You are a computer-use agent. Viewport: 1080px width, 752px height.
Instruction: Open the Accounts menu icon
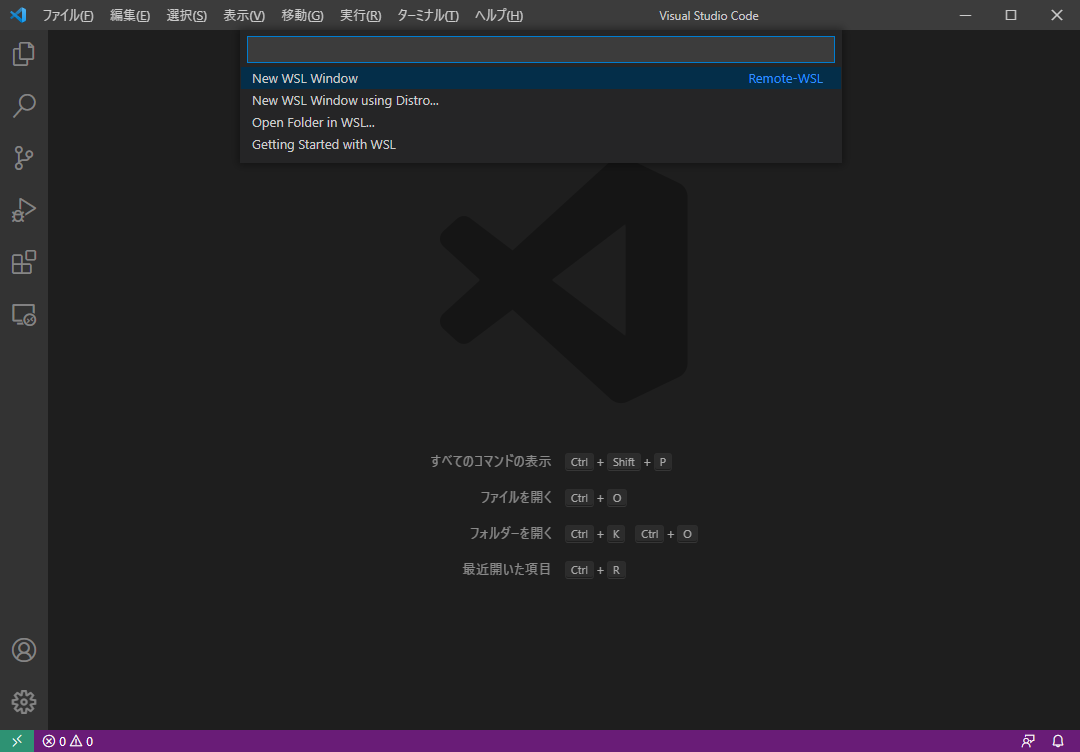tap(23, 650)
